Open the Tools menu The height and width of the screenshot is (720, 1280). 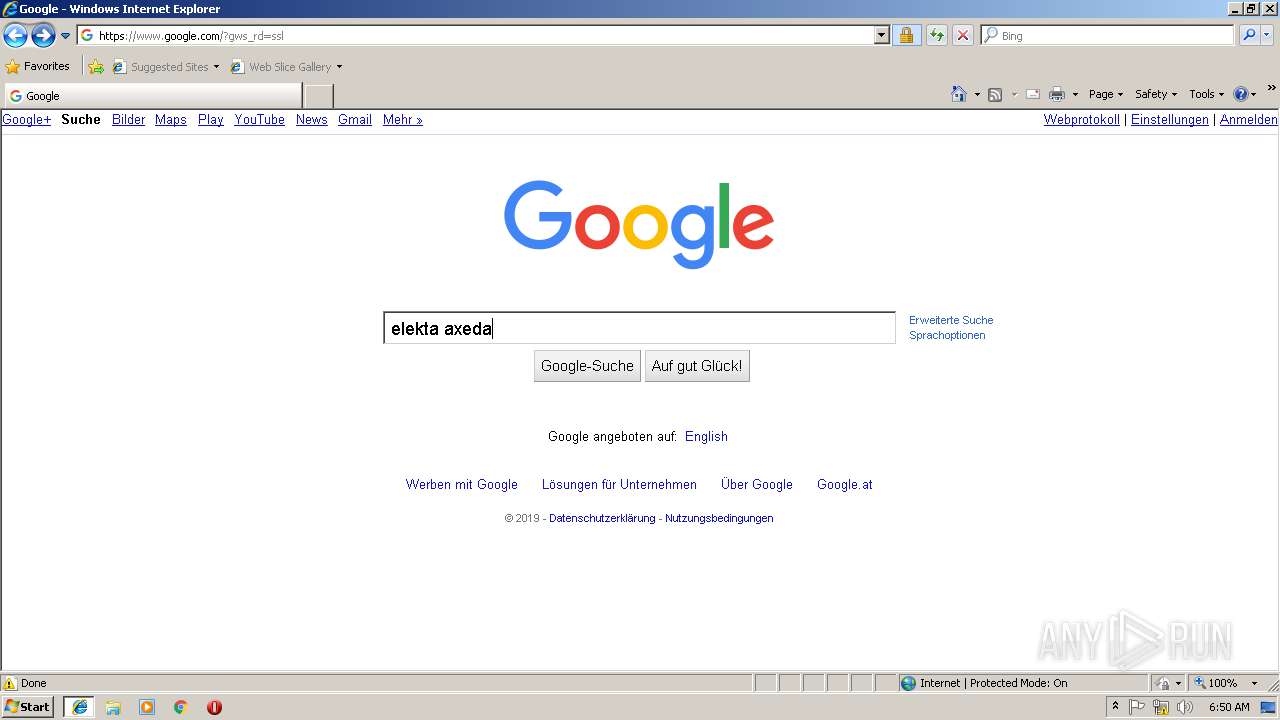point(1206,94)
